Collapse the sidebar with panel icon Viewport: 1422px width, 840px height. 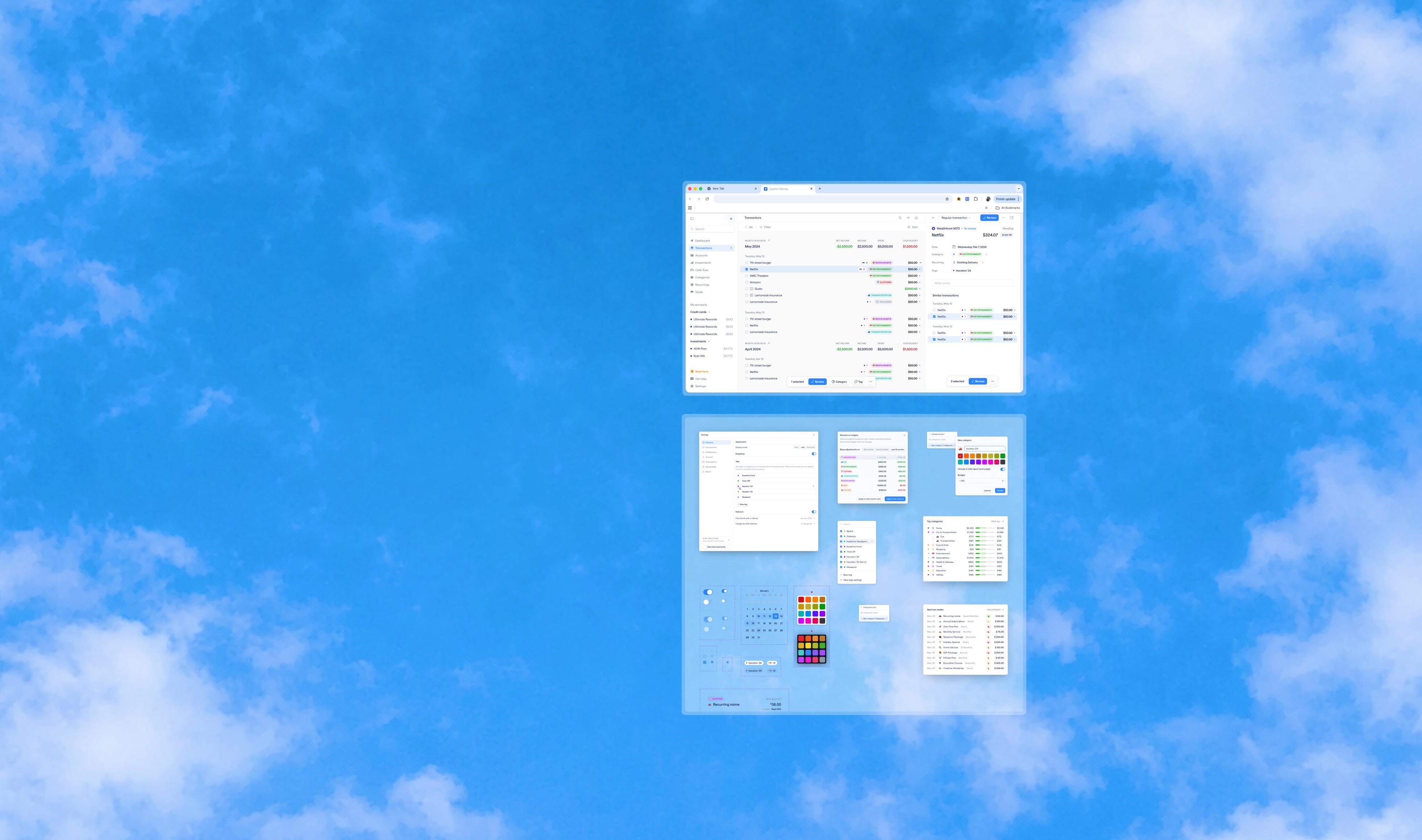click(692, 218)
